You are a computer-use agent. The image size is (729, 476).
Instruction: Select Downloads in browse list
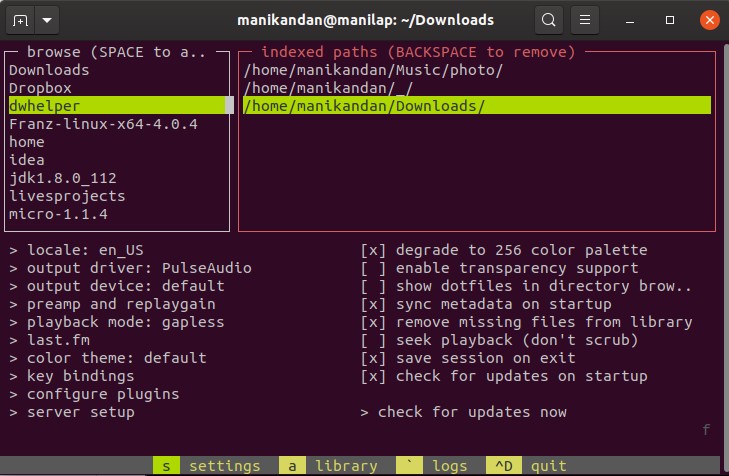(x=117, y=70)
